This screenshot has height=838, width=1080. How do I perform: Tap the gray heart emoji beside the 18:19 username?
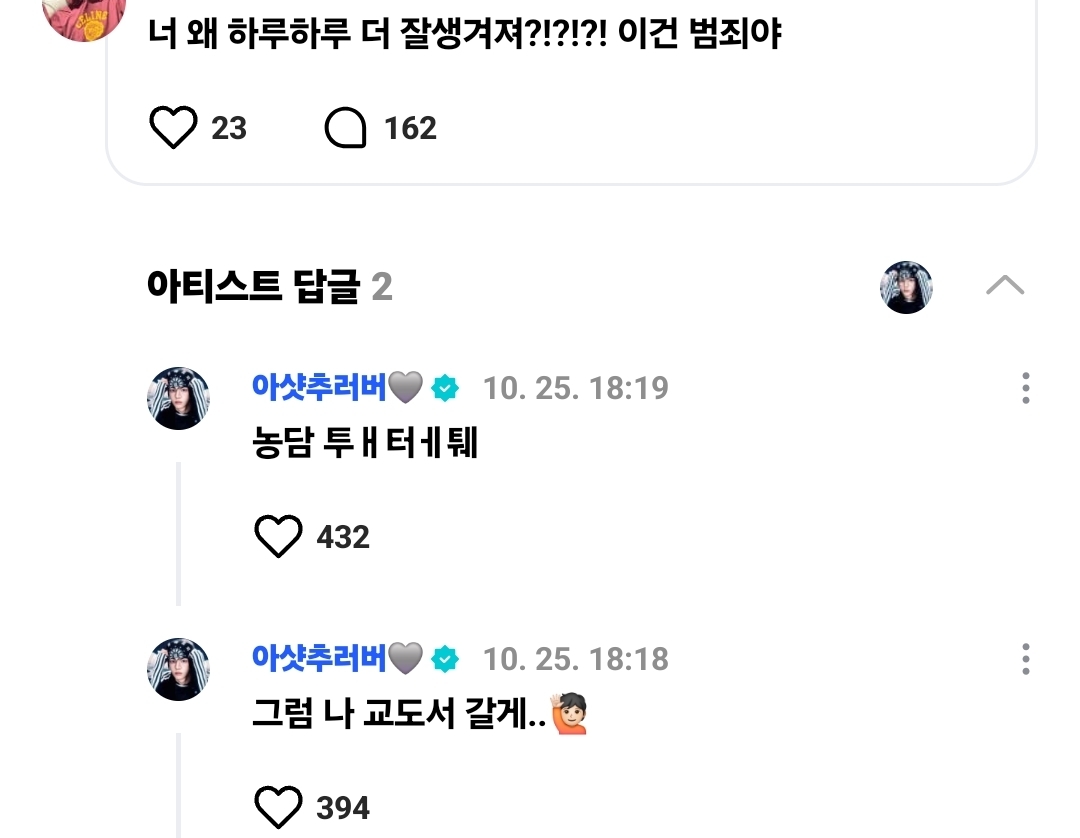pyautogui.click(x=406, y=388)
